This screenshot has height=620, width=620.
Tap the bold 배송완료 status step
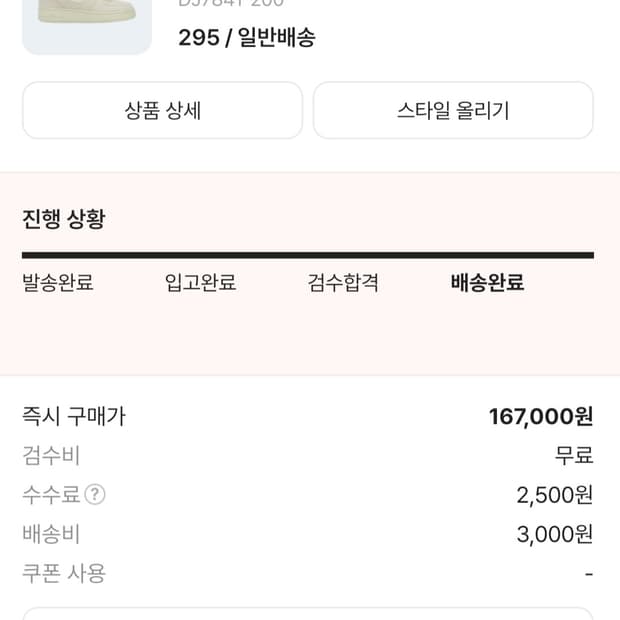click(487, 282)
